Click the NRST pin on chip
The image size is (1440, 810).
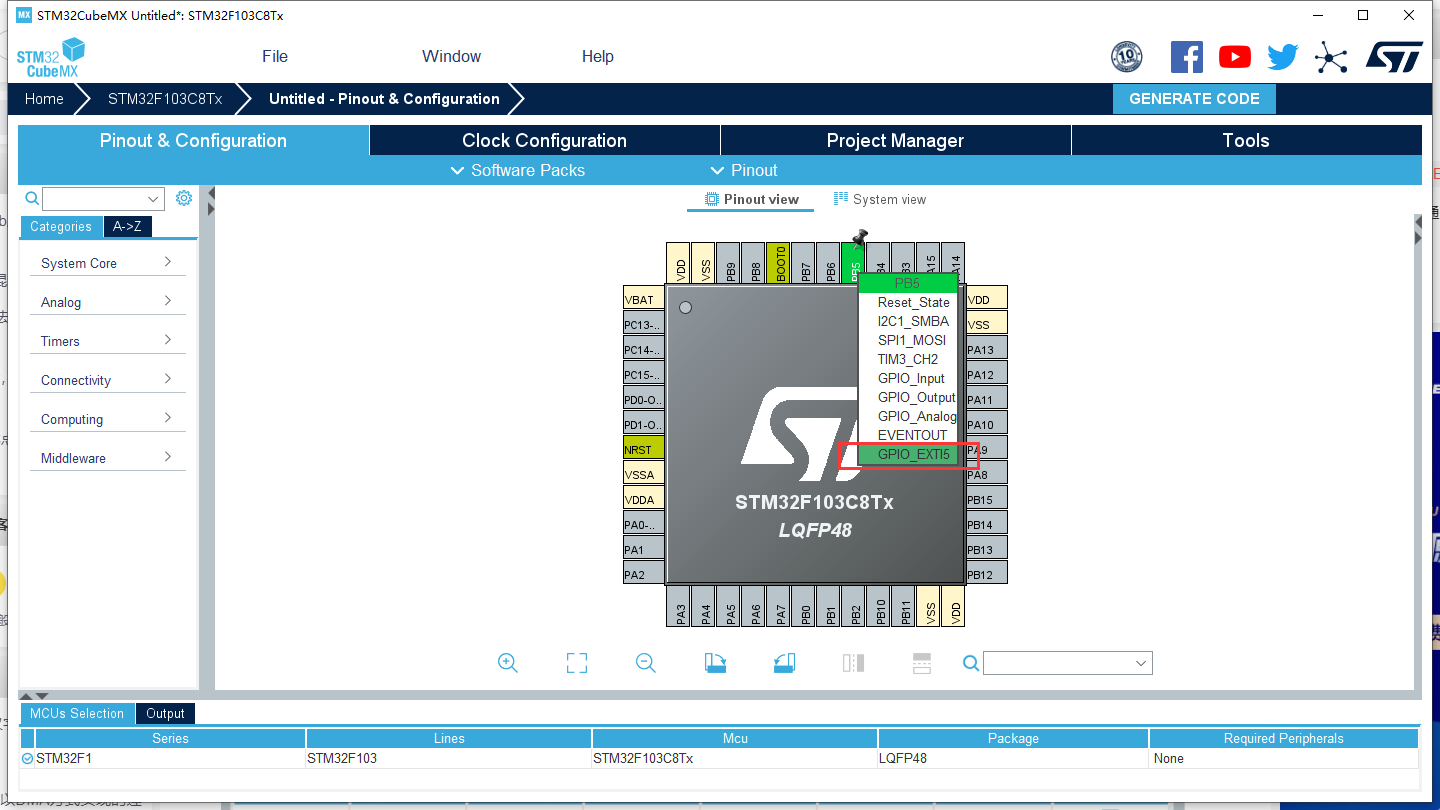click(644, 449)
